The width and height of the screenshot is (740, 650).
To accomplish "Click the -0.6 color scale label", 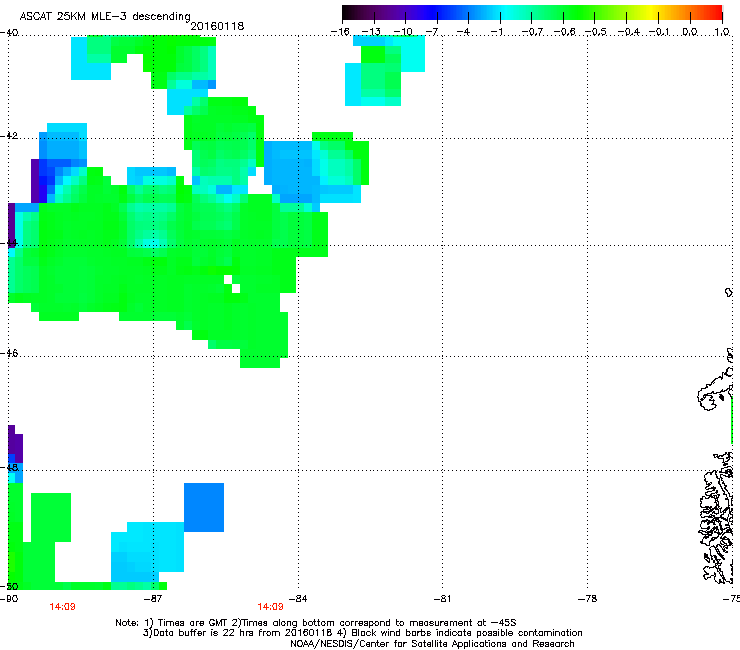I will point(564,32).
